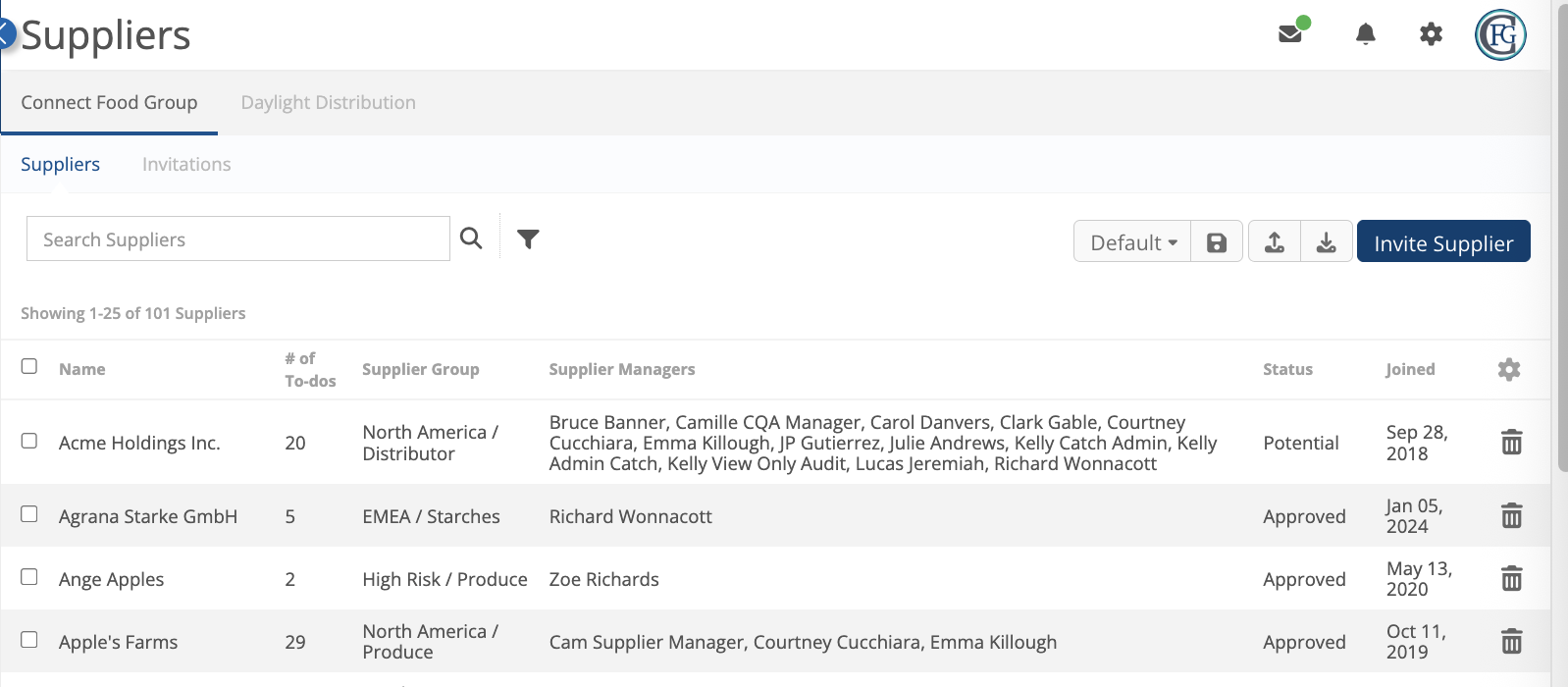Open the Invitations sub-tab
1568x687 pixels.
coord(186,164)
